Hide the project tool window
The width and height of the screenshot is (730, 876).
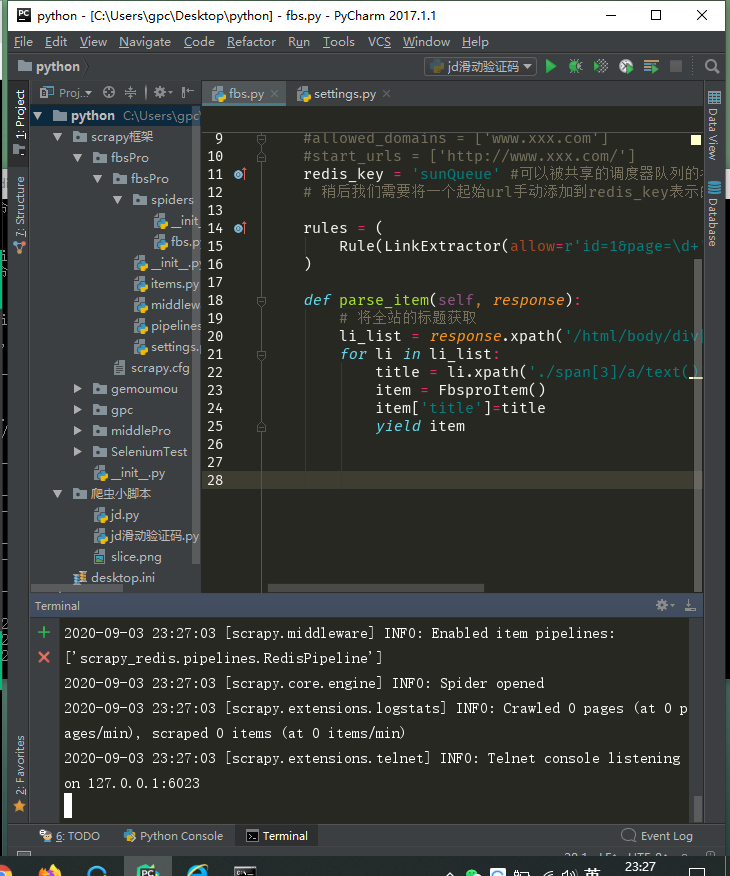[x=188, y=92]
